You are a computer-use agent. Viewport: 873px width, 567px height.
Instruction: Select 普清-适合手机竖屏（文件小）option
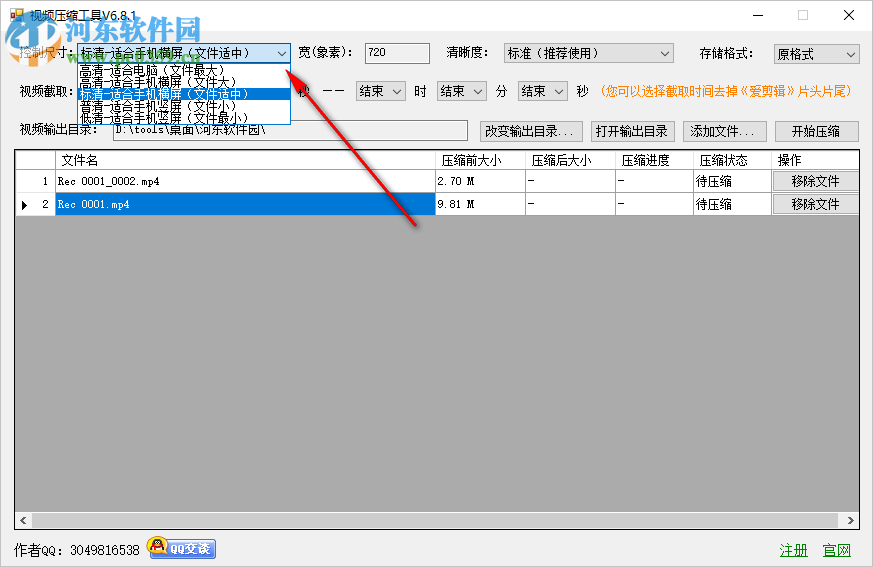pyautogui.click(x=184, y=106)
